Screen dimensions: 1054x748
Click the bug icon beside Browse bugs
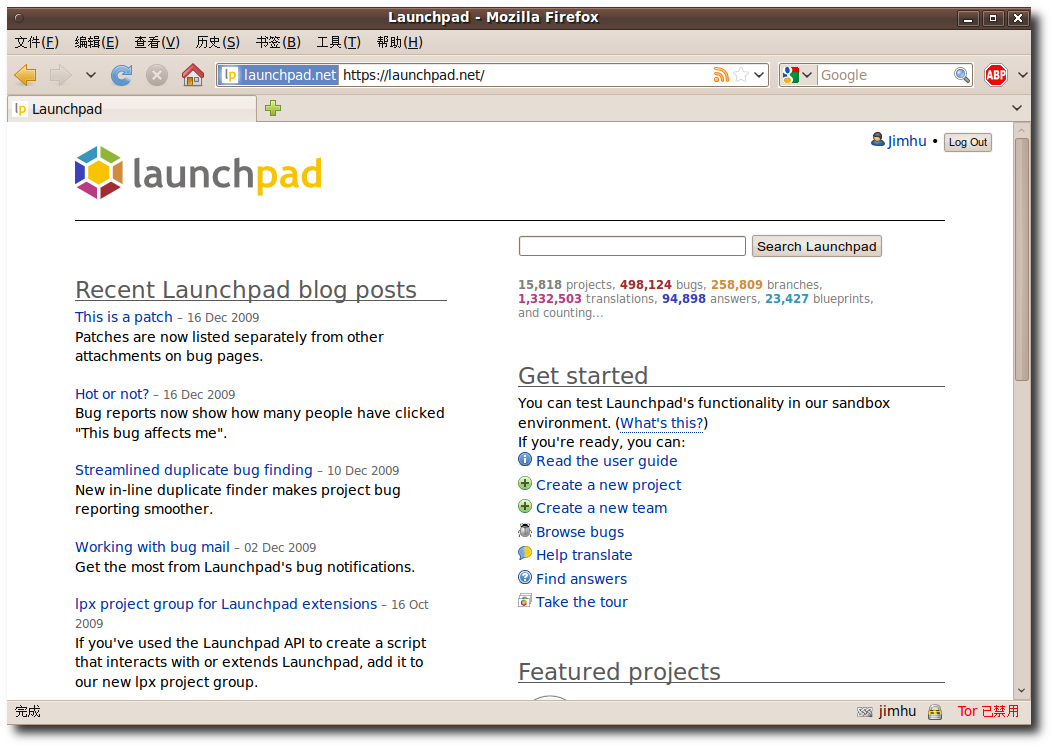pos(525,530)
